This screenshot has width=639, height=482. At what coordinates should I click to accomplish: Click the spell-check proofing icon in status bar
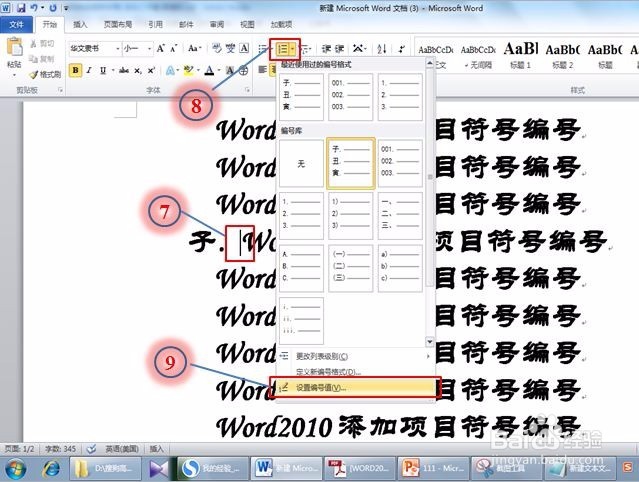pos(91,449)
